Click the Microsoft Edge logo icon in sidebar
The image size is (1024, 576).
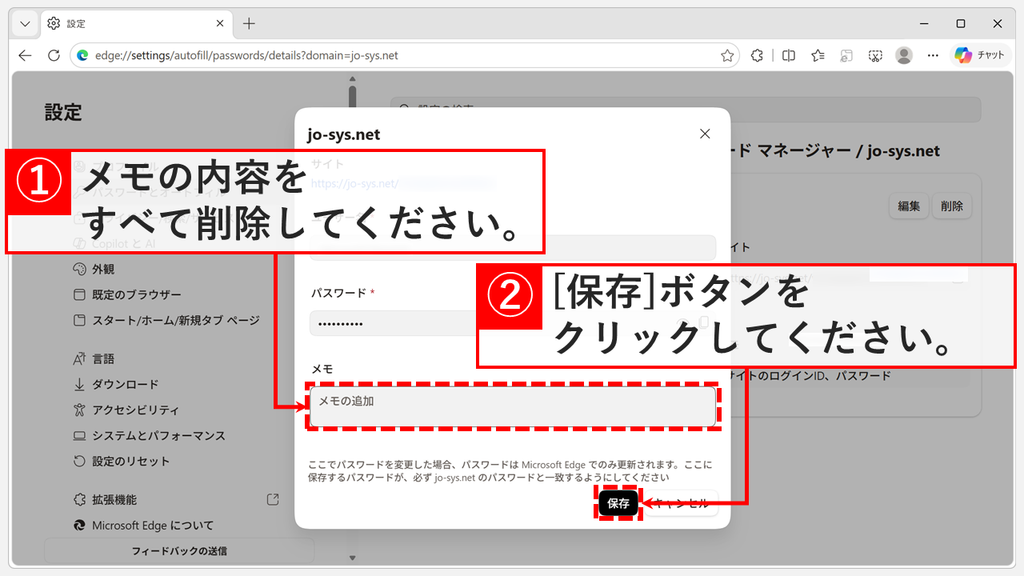79,525
